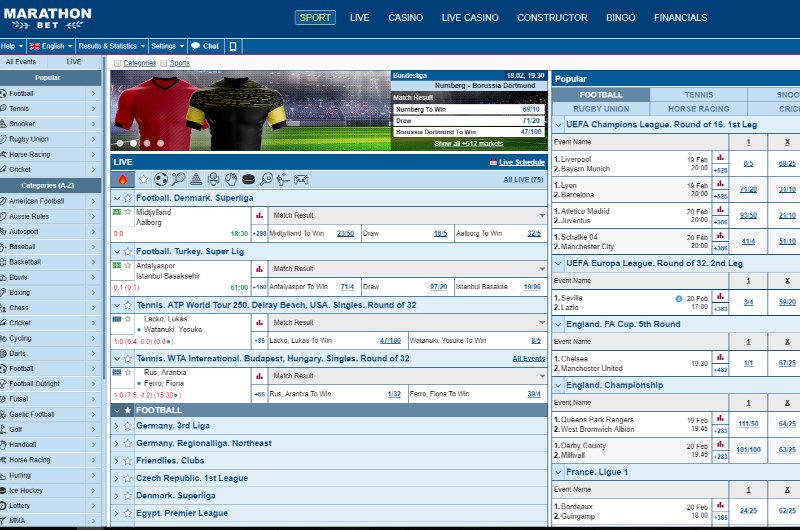Filter live events by football ball icon
800x530 pixels.
tap(161, 180)
